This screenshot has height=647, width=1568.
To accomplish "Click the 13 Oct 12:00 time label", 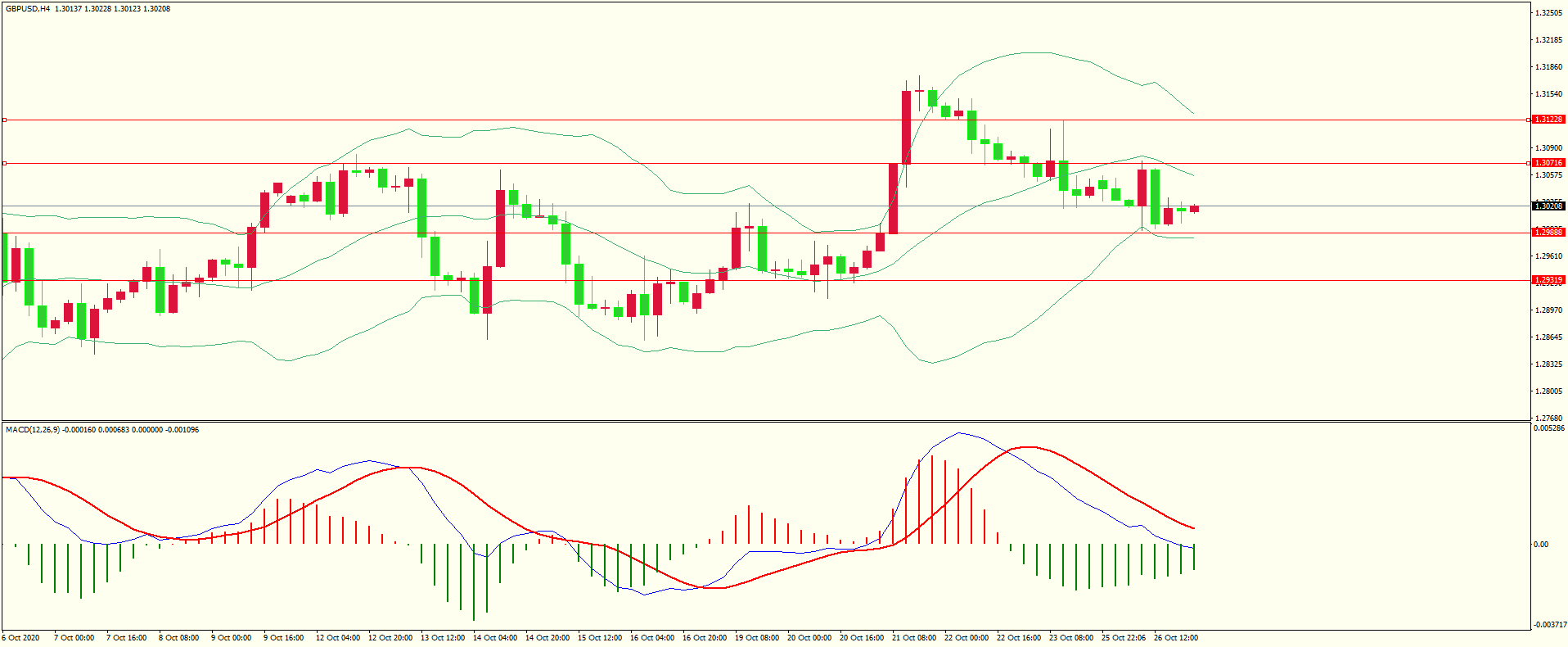I will pos(443,638).
